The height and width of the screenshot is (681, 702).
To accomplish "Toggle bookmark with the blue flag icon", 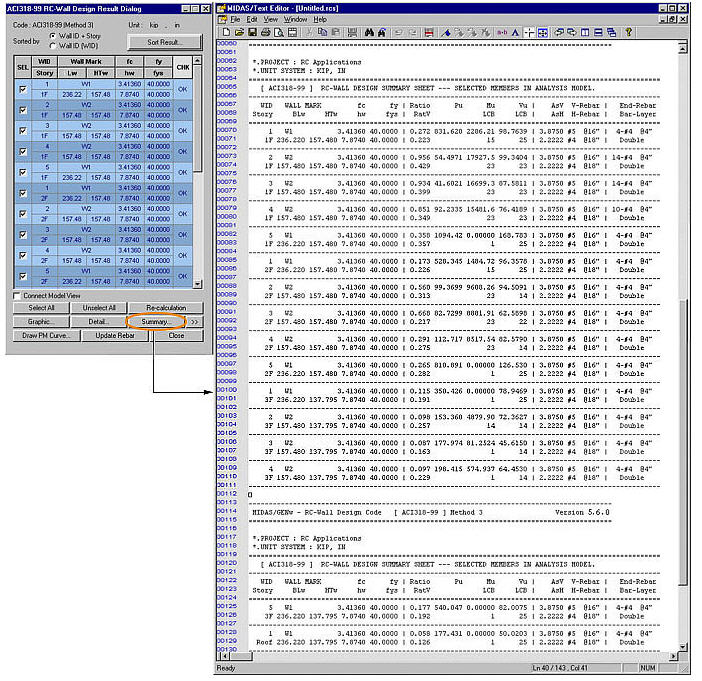I will coord(446,32).
